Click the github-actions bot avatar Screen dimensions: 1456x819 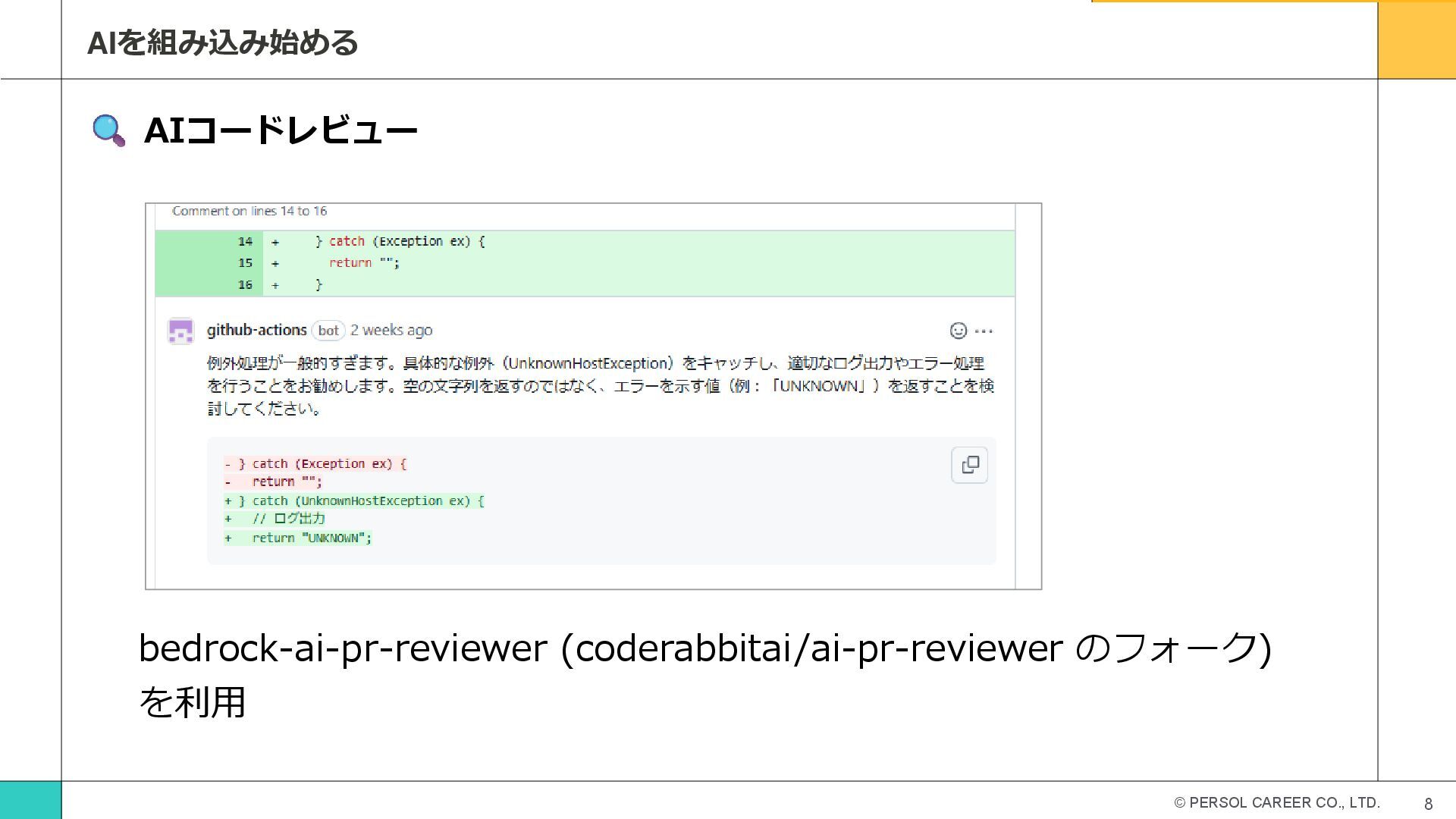[180, 331]
